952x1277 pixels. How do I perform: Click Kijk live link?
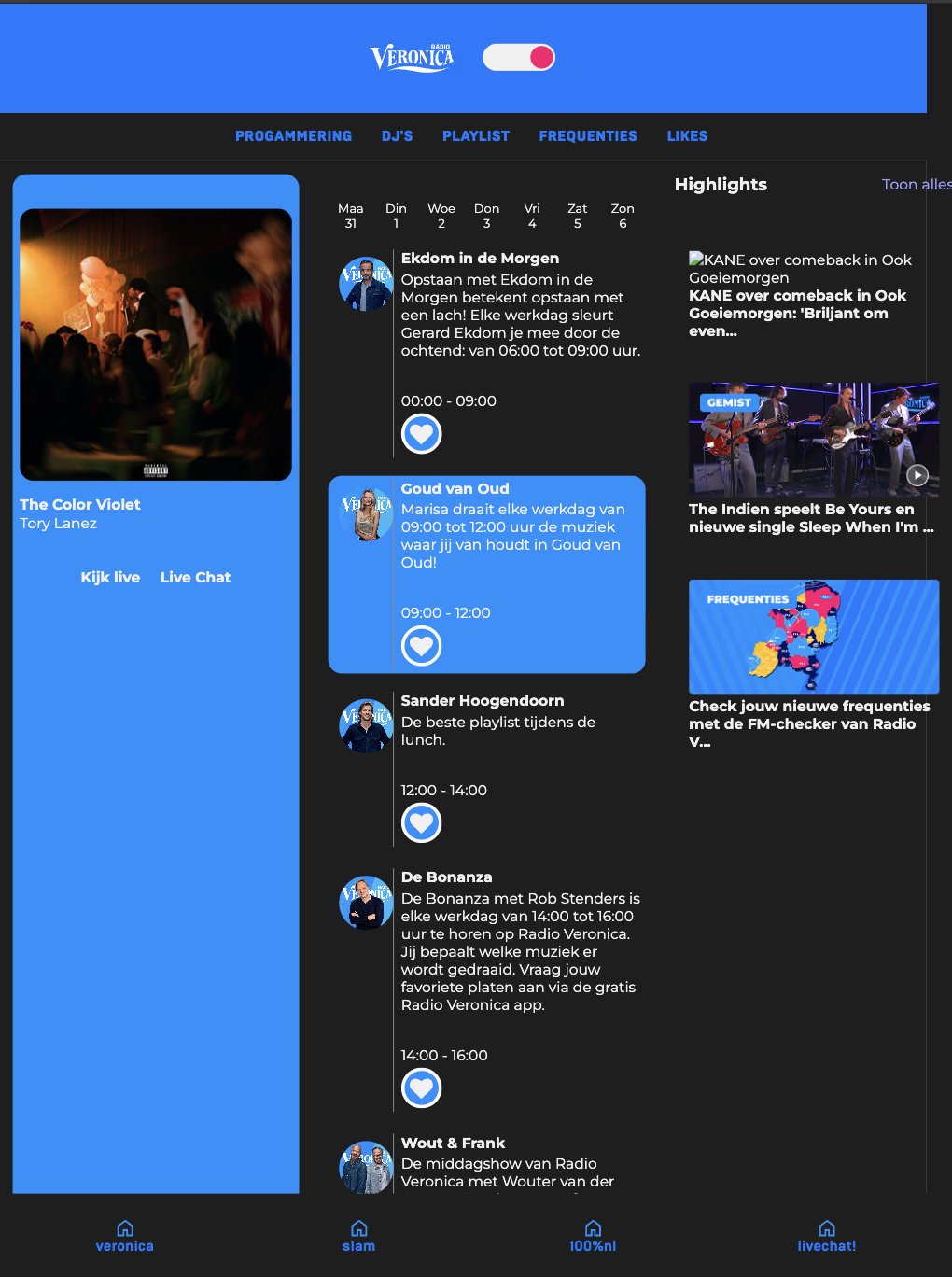110,578
